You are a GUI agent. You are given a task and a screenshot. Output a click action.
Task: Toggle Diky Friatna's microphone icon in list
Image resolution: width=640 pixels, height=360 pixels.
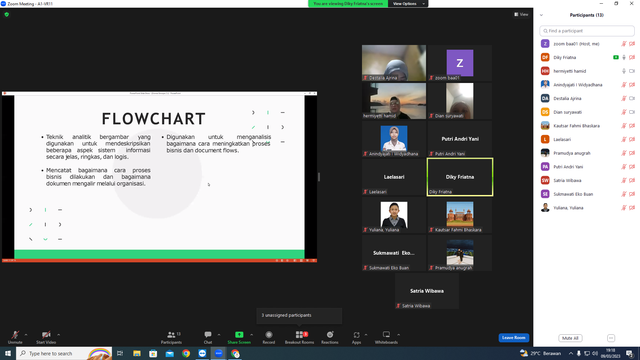click(x=624, y=58)
